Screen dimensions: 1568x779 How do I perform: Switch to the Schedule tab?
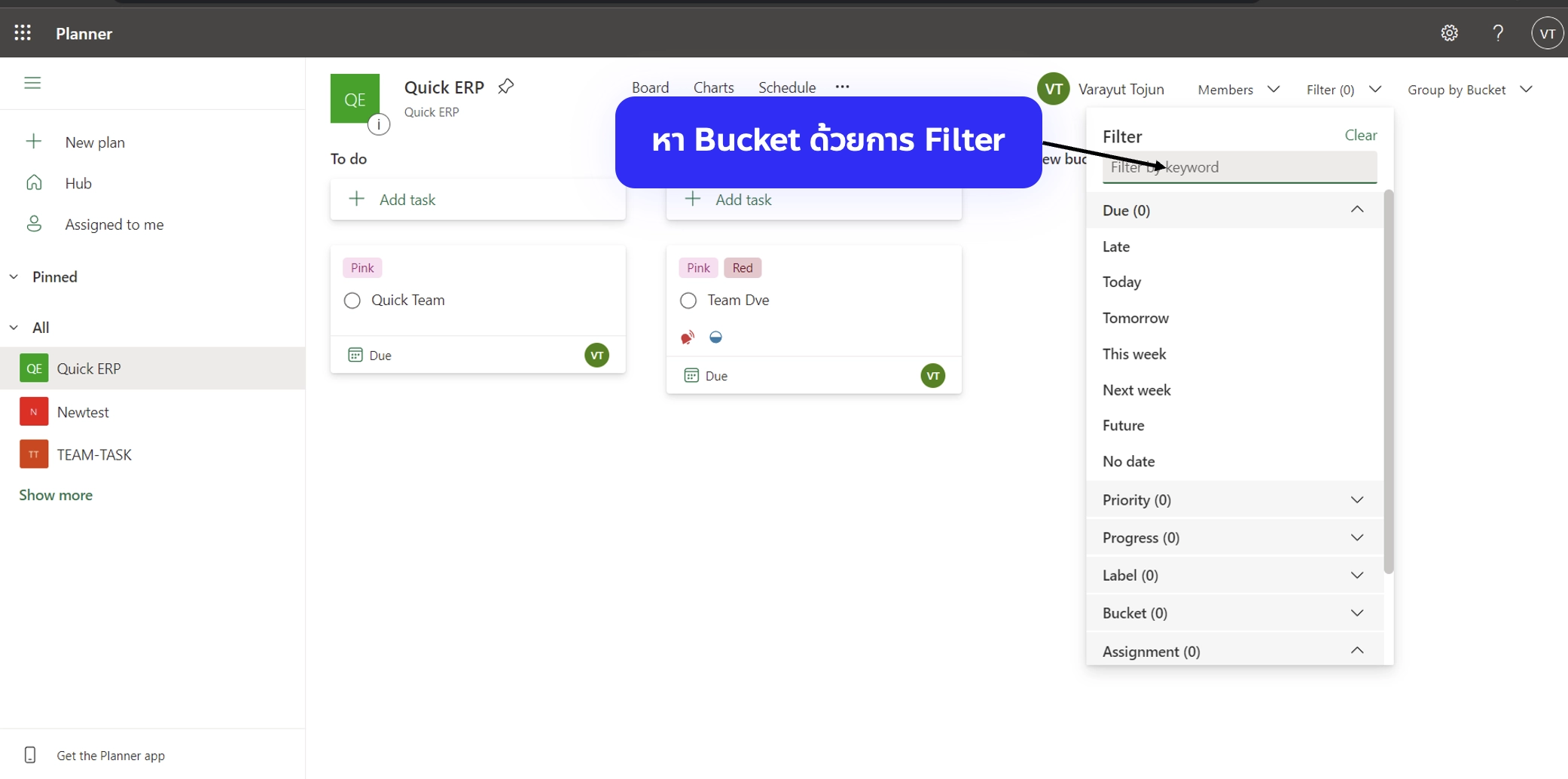pos(786,87)
